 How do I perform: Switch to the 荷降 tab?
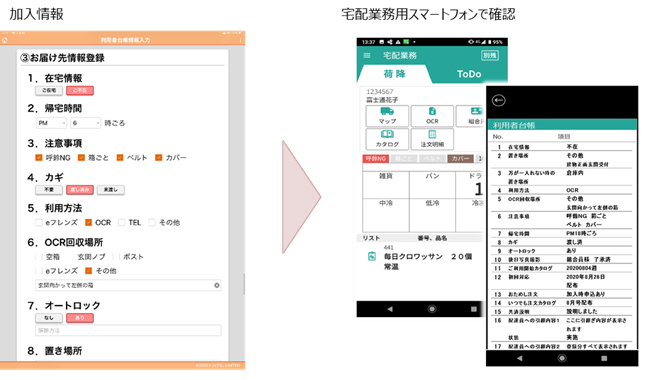[394, 74]
